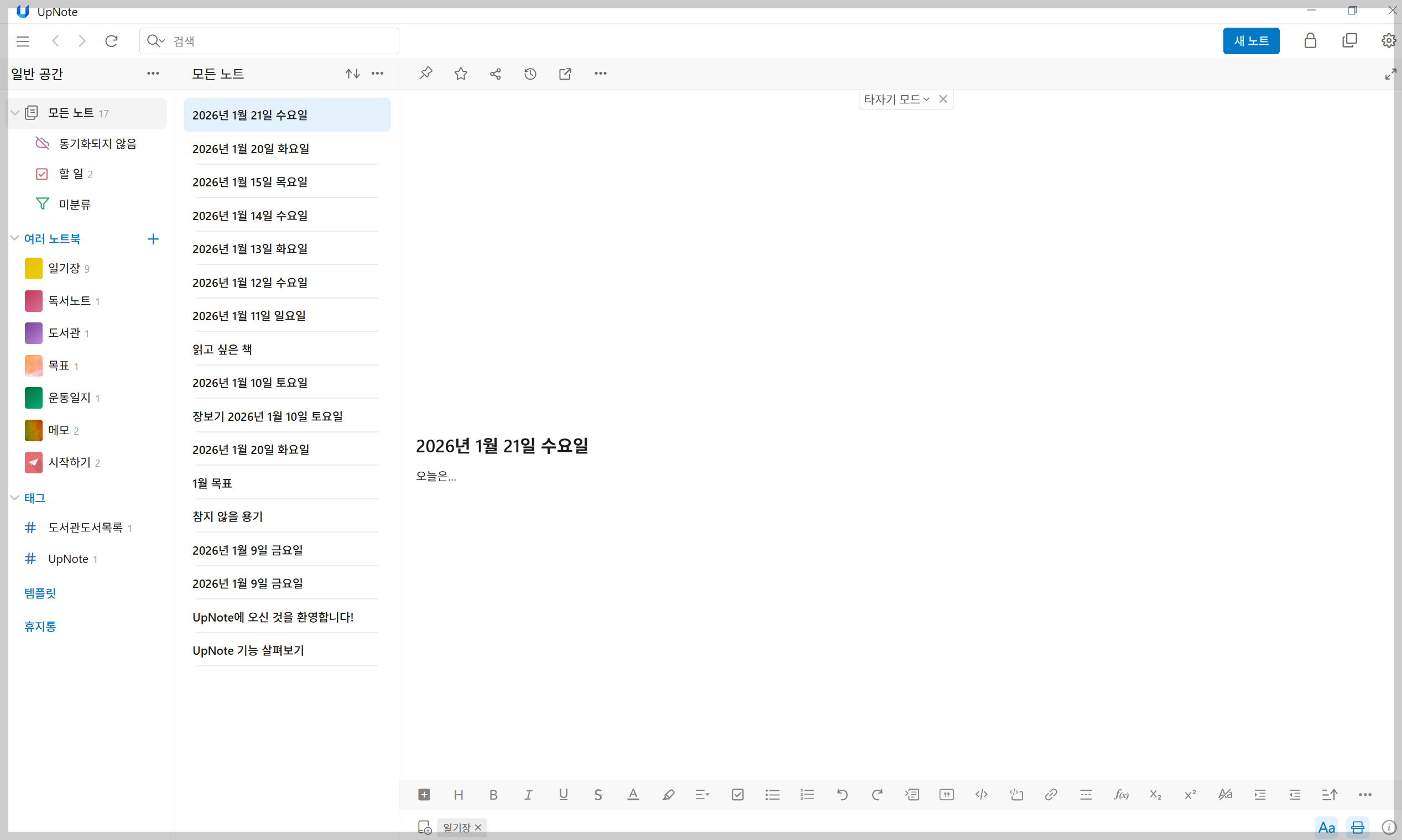Collapse the 태그 section

coord(15,498)
